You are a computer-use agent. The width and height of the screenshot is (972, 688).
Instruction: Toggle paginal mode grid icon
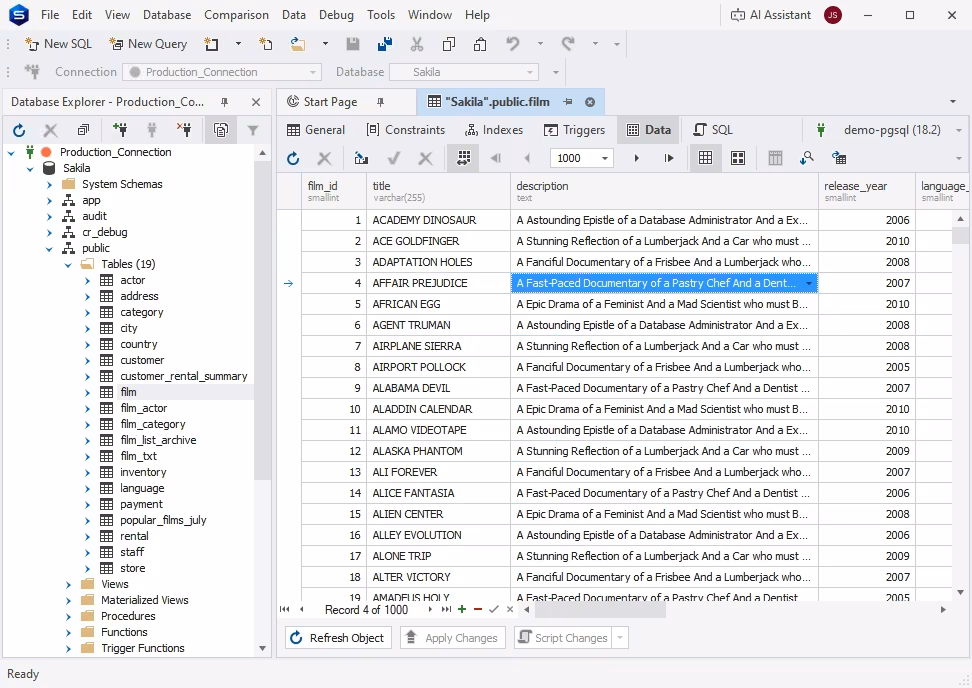pyautogui.click(x=464, y=159)
